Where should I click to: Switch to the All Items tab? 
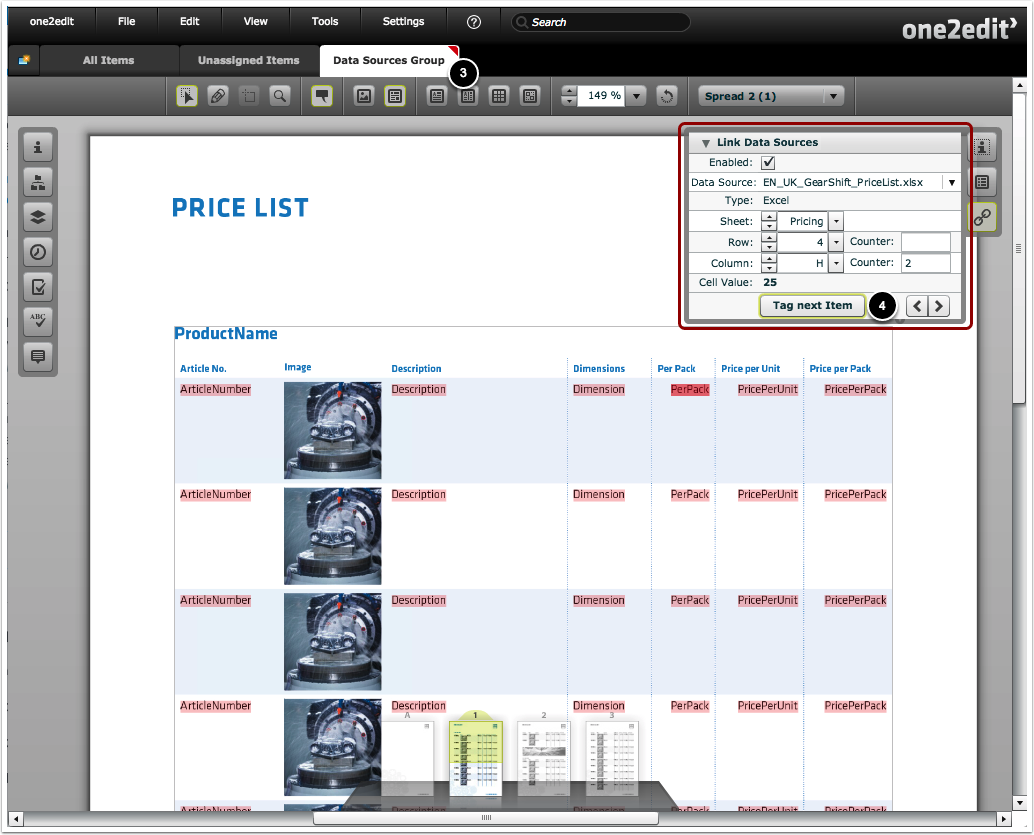coord(108,61)
